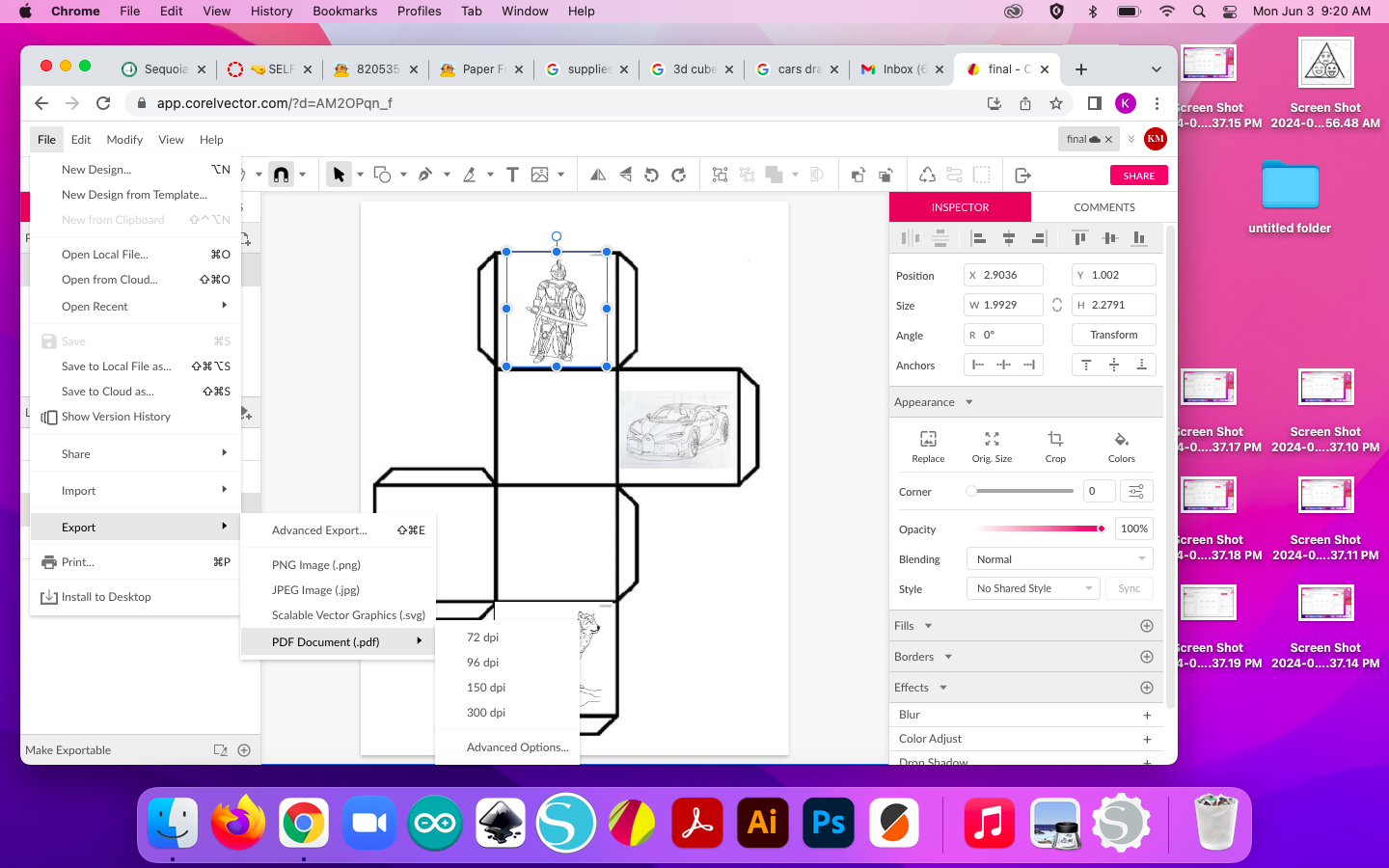Open Advanced Export… menu entry

click(x=339, y=530)
